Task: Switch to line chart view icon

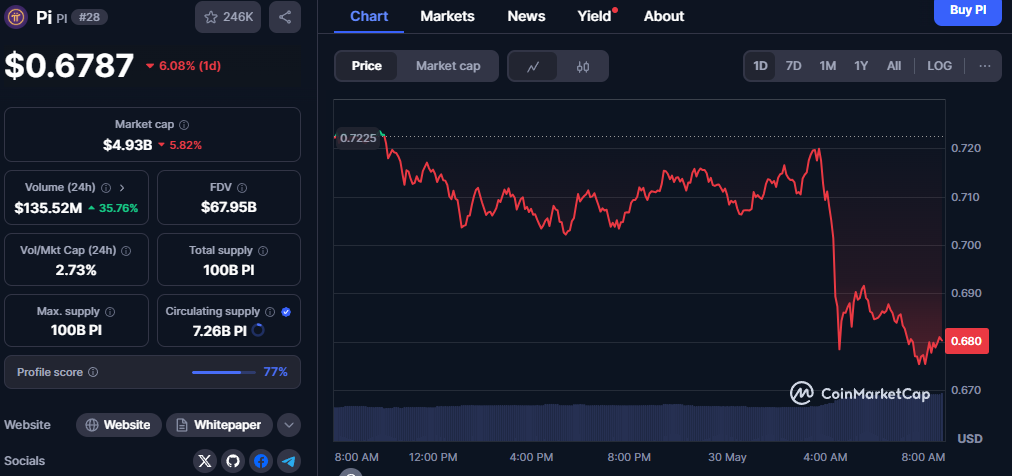Action: [x=533, y=66]
